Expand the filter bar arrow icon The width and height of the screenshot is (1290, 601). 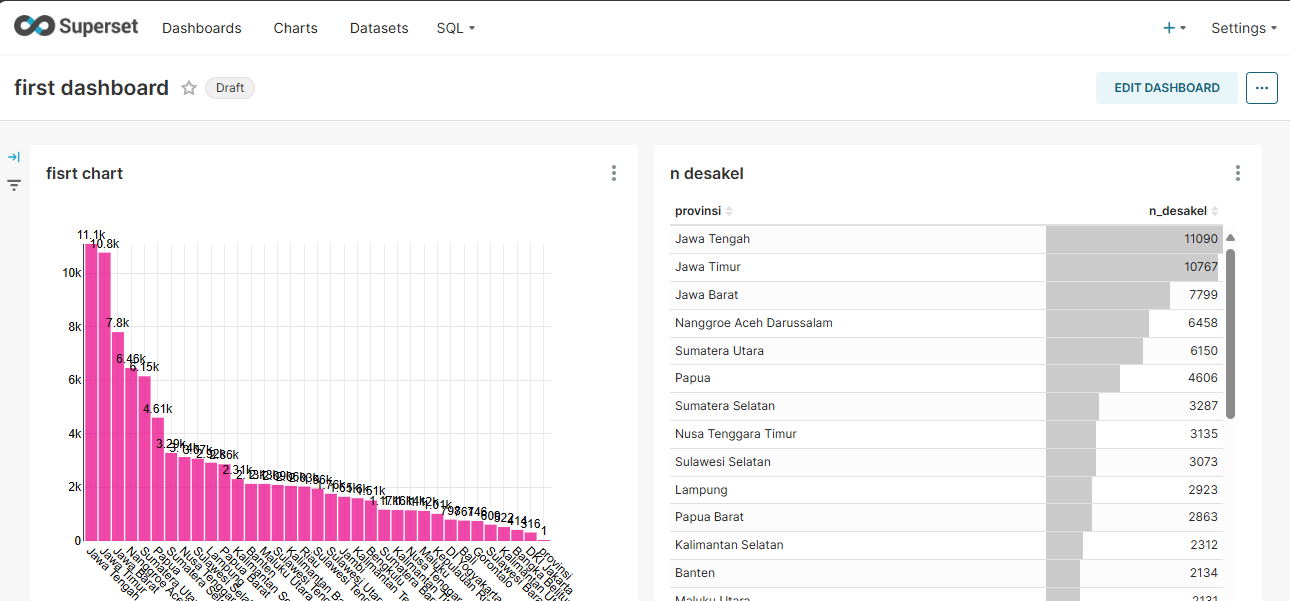pyautogui.click(x=14, y=157)
